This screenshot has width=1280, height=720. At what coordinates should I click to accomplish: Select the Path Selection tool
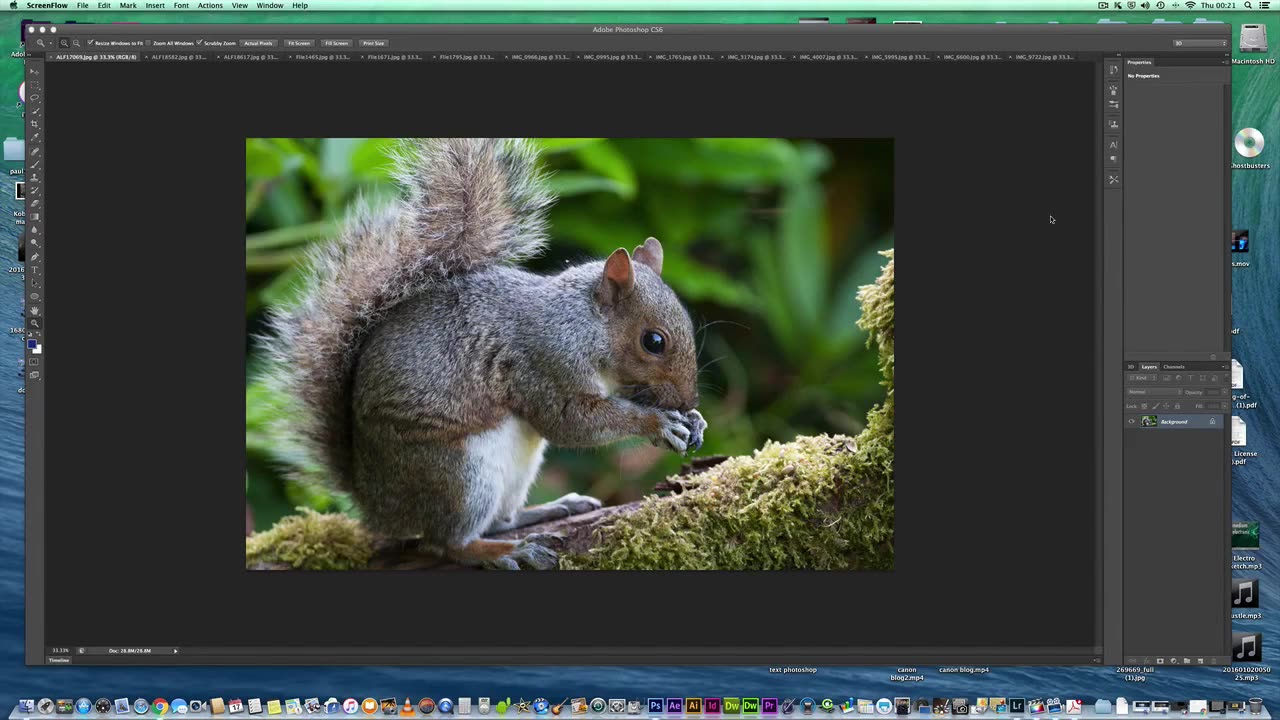pyautogui.click(x=34, y=283)
